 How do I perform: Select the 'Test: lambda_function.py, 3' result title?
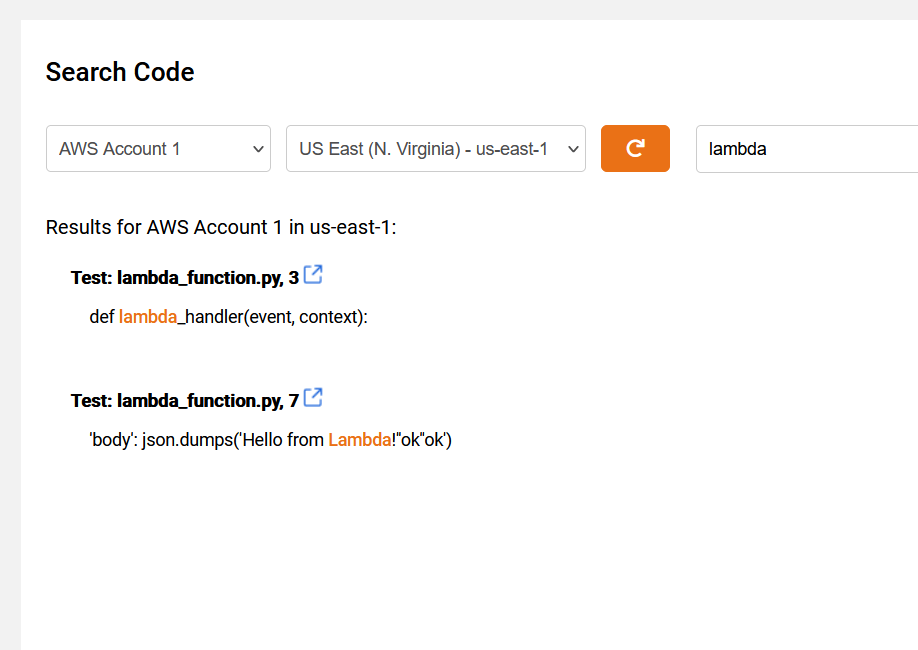[x=185, y=278]
